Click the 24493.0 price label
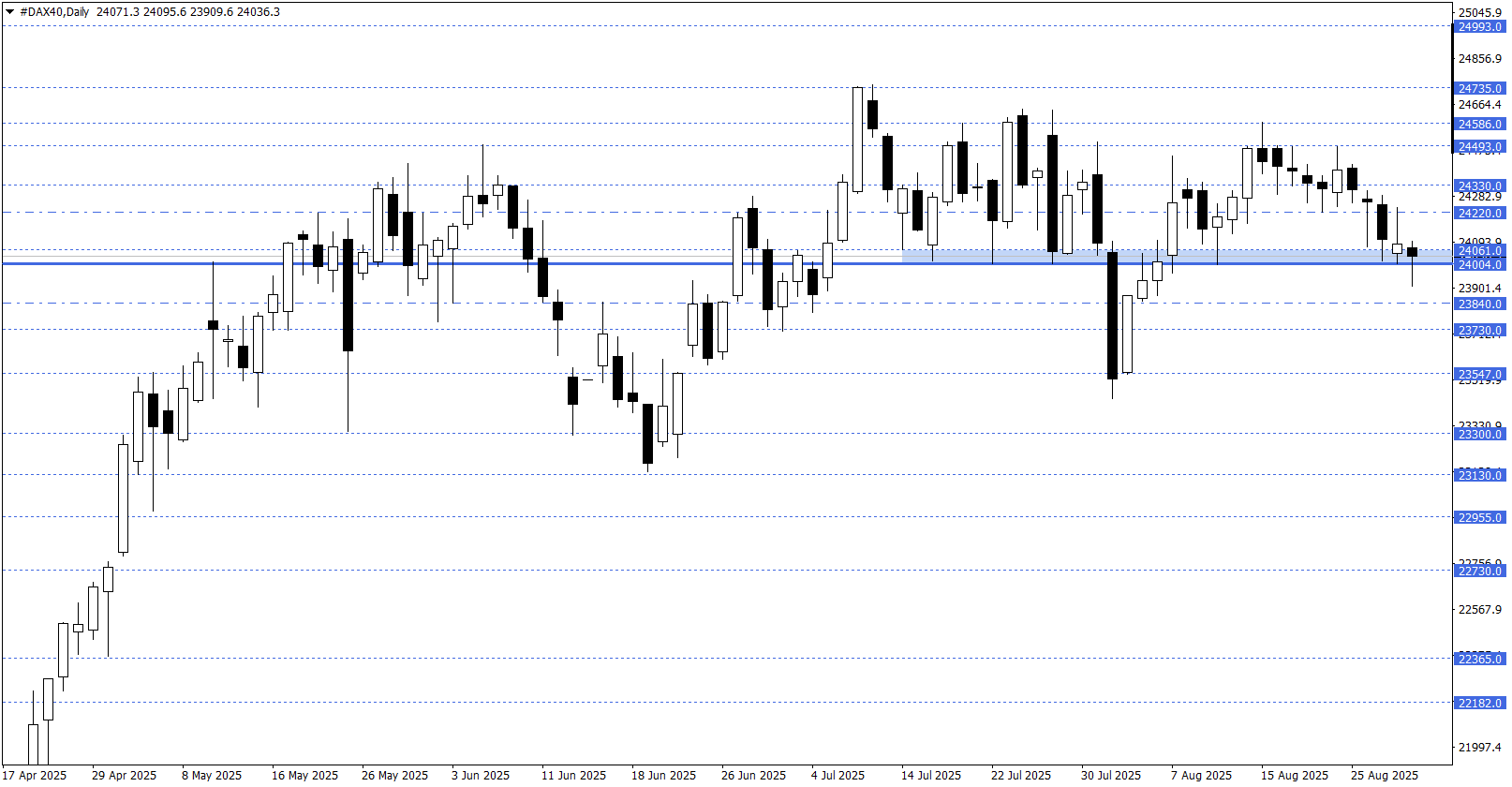Screen dimensions: 1512x787 tap(1480, 147)
